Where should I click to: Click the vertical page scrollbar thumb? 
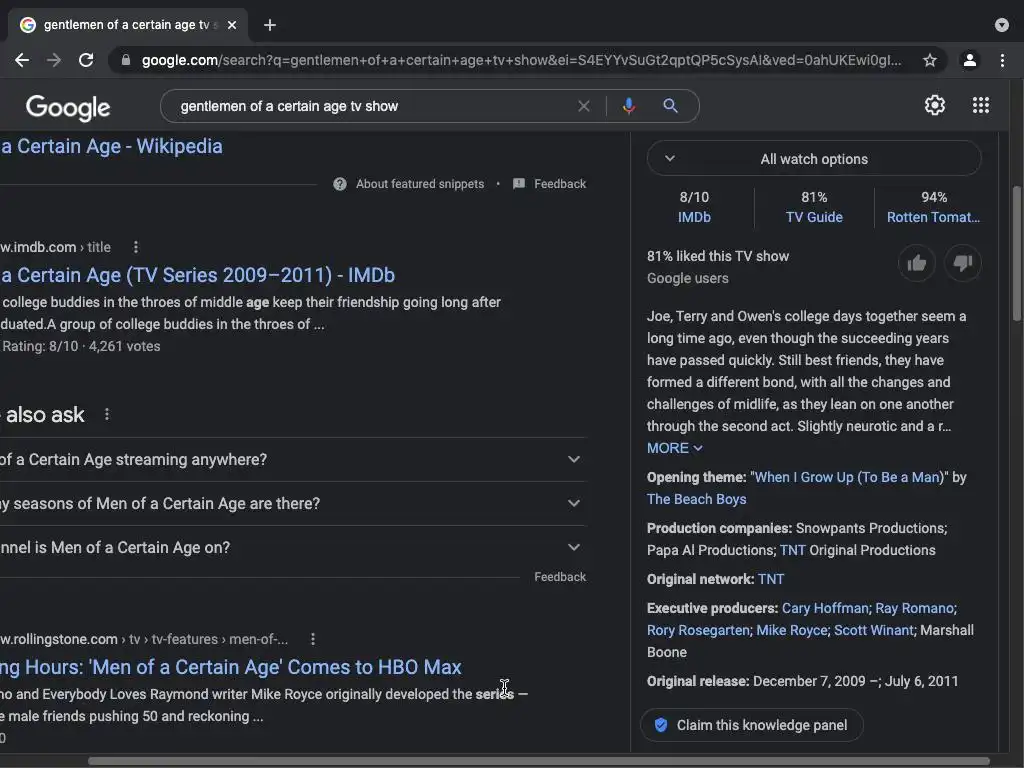[1017, 253]
